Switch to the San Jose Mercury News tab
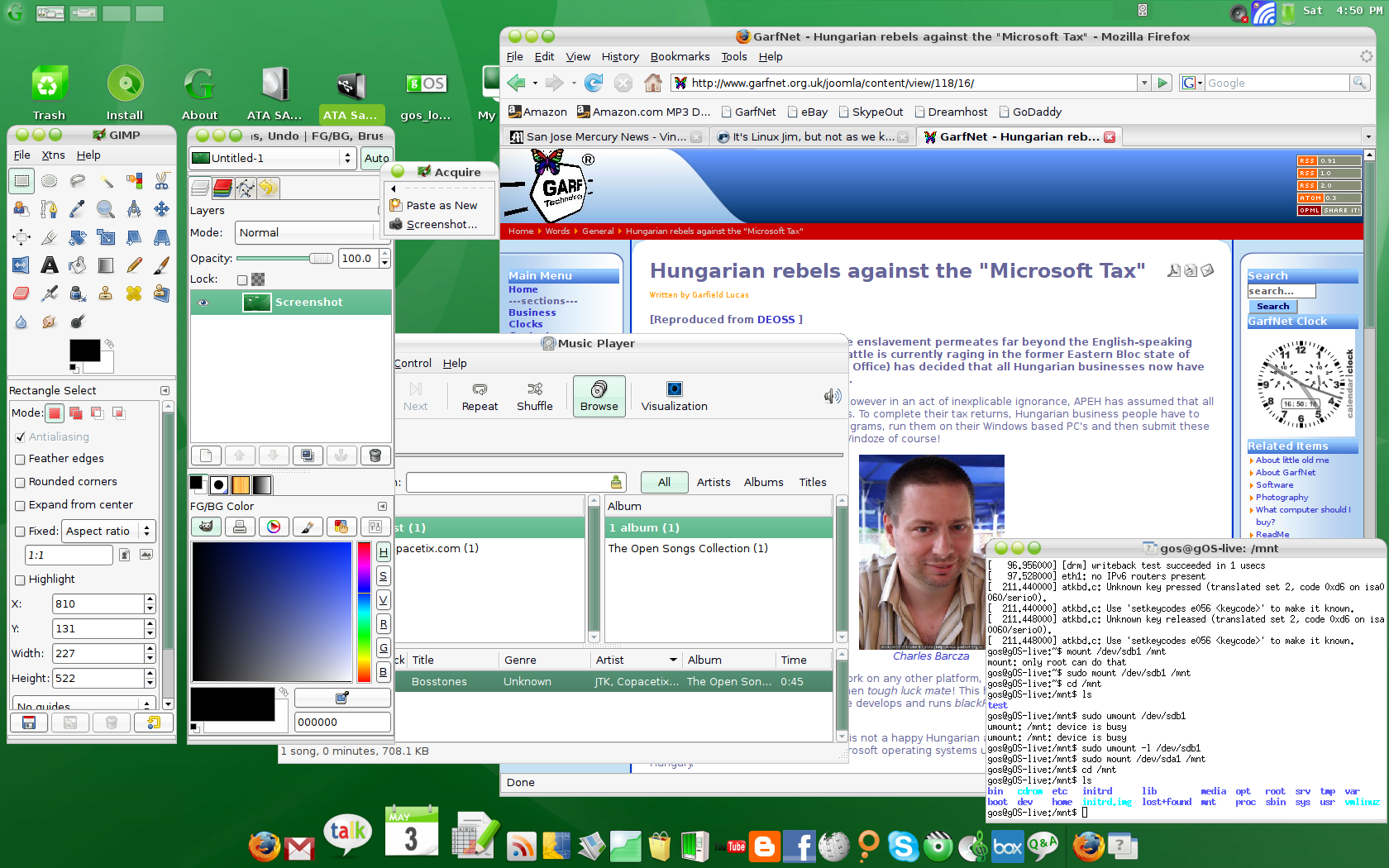Image resolution: width=1389 pixels, height=868 pixels. [605, 137]
